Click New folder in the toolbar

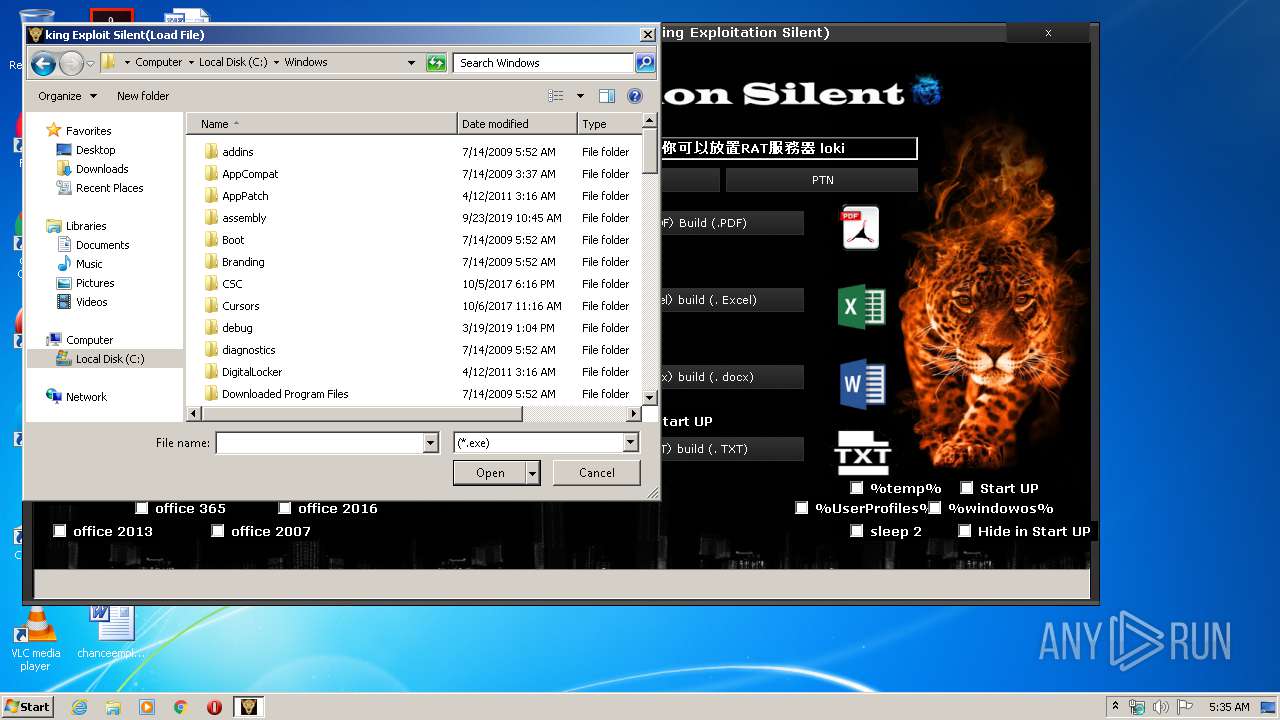pyautogui.click(x=143, y=96)
